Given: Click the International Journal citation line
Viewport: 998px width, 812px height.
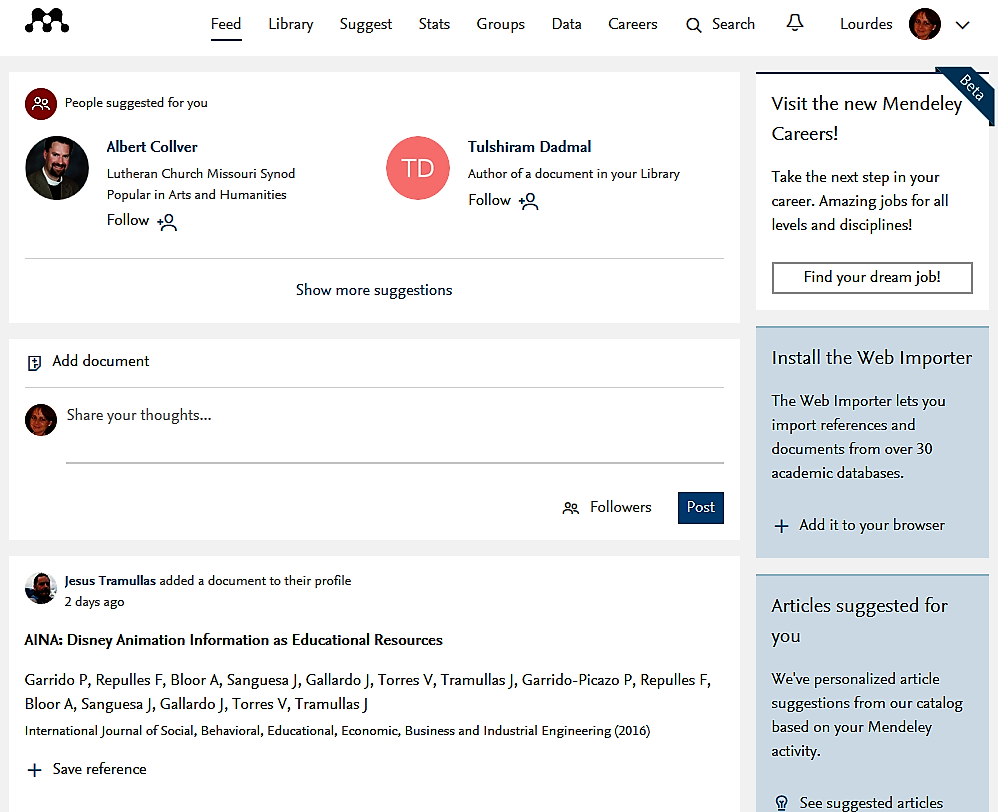Looking at the screenshot, I should (x=337, y=731).
